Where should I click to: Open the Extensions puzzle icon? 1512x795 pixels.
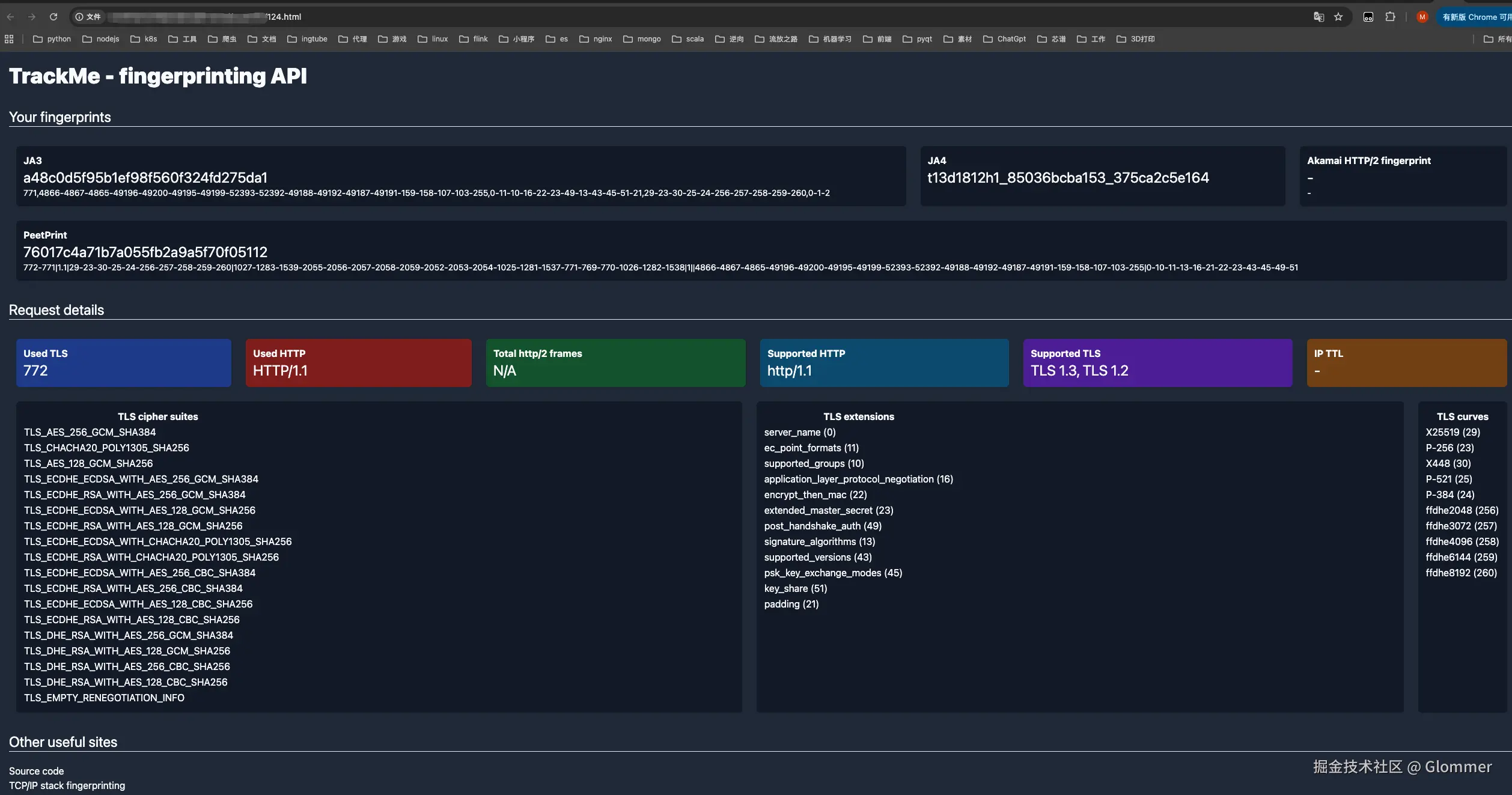point(1390,17)
